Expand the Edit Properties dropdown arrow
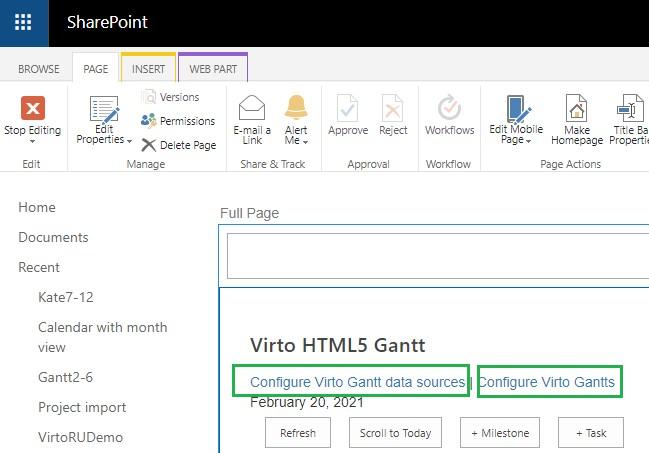The image size is (649, 453). point(129,141)
